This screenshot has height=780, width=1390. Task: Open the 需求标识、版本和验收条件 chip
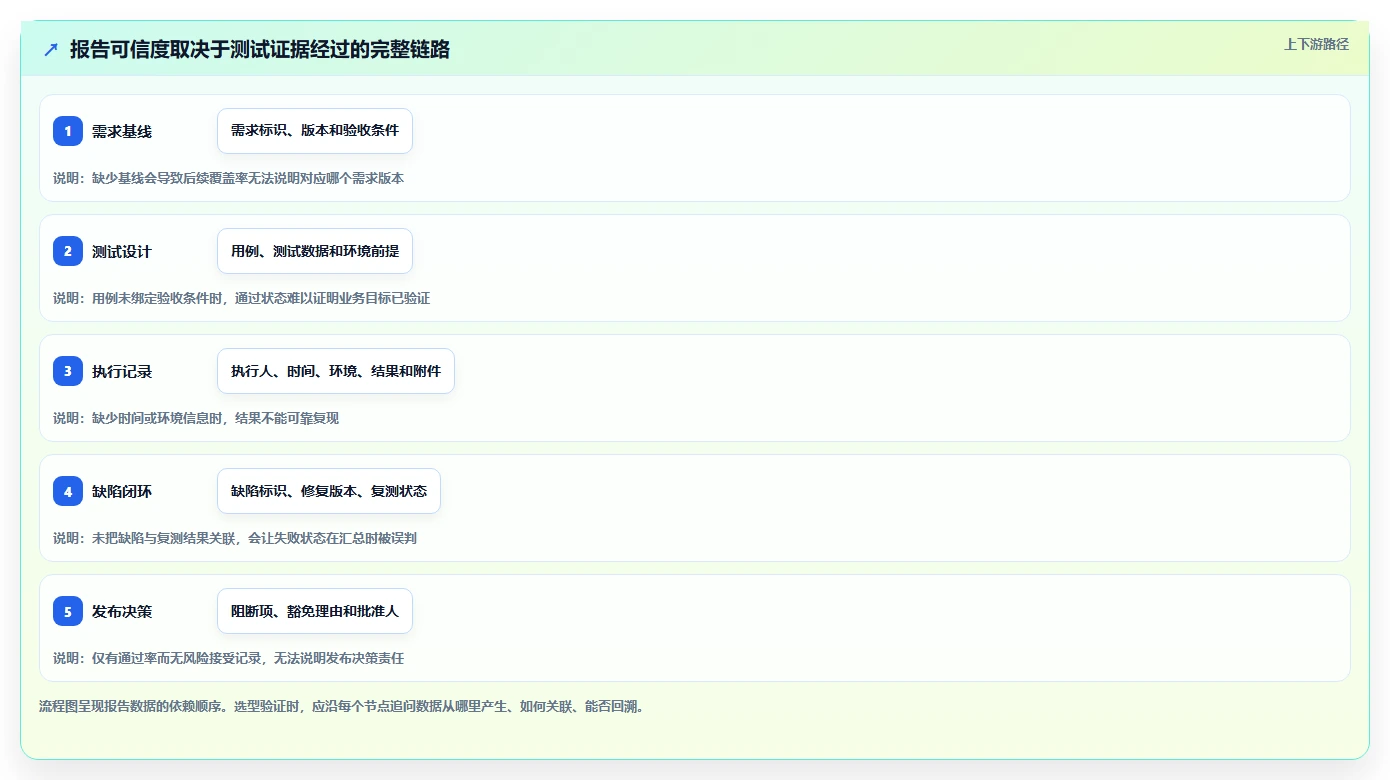click(315, 131)
